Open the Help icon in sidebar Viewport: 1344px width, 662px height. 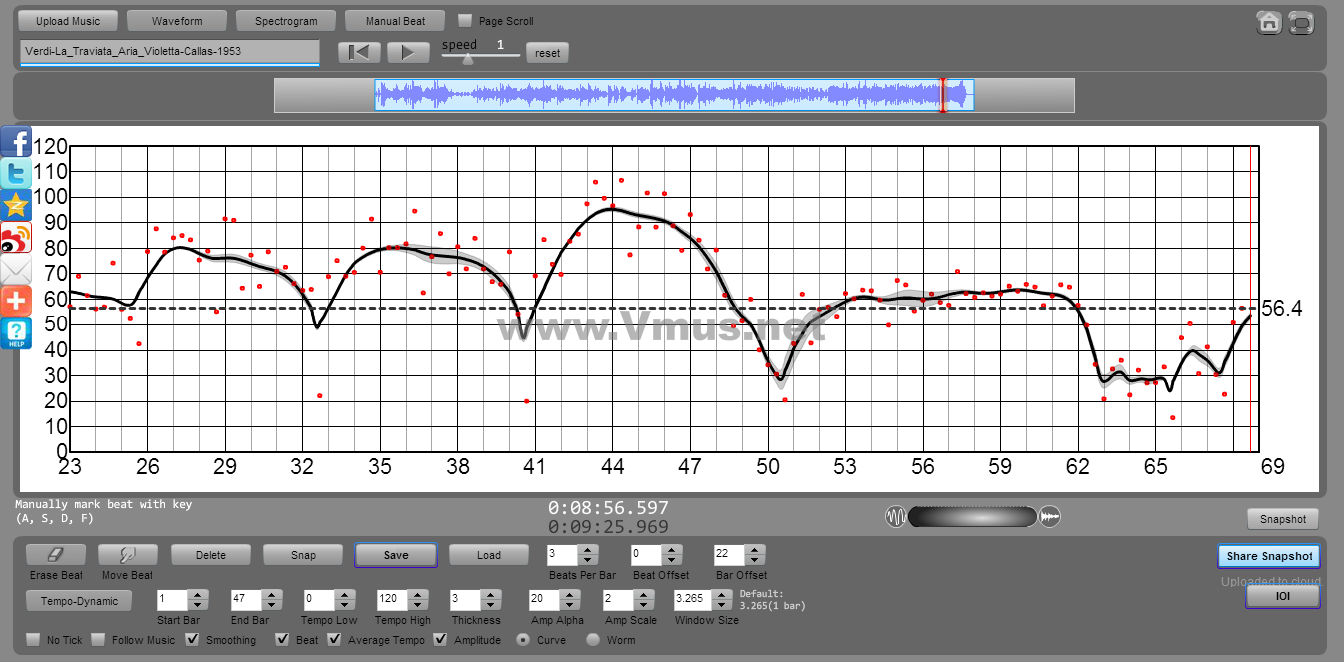point(15,333)
